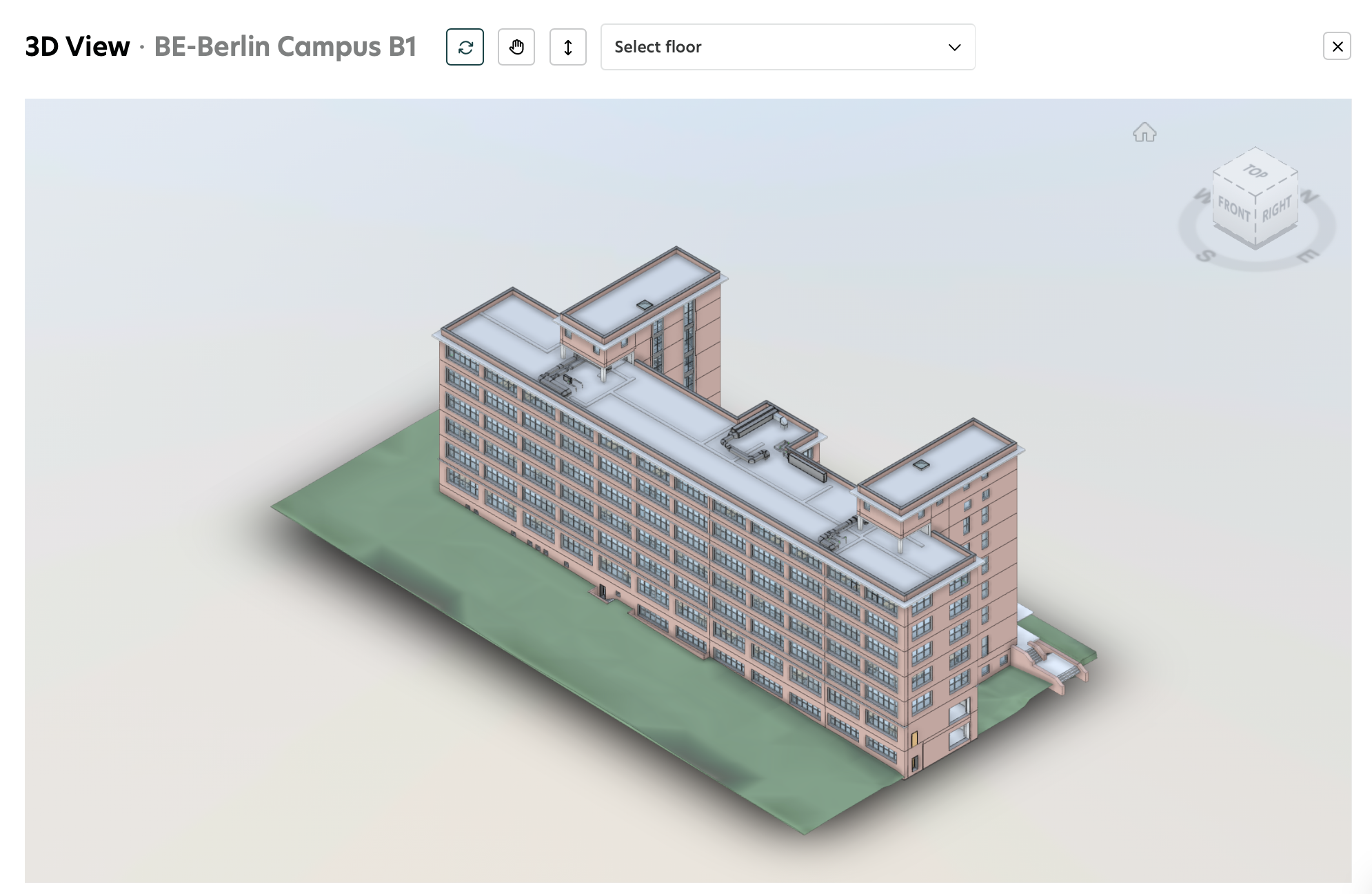Click the TOP face of the view cube

1255,172
